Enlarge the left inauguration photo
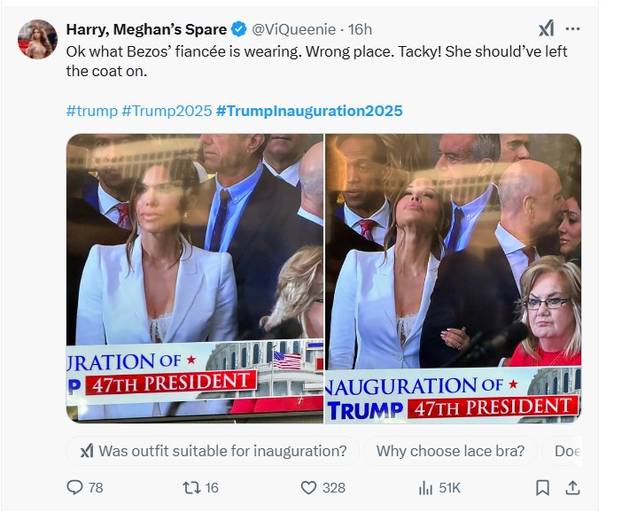Viewport: 622px width, 512px height. [195, 277]
